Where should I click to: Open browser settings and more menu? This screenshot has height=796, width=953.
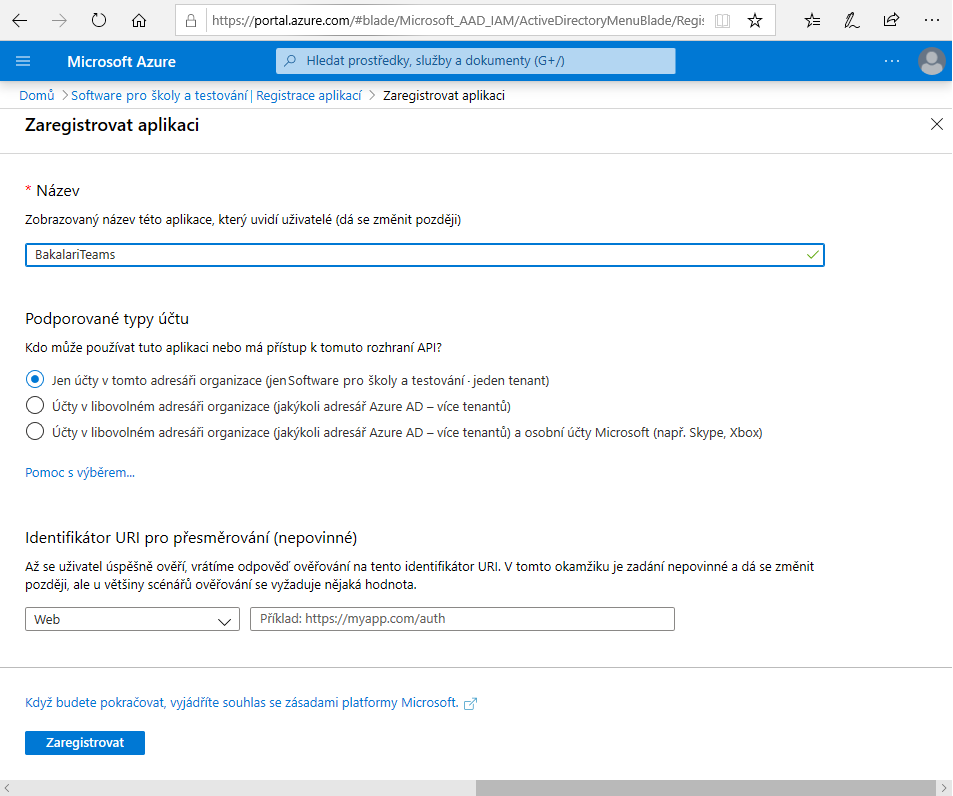(931, 21)
